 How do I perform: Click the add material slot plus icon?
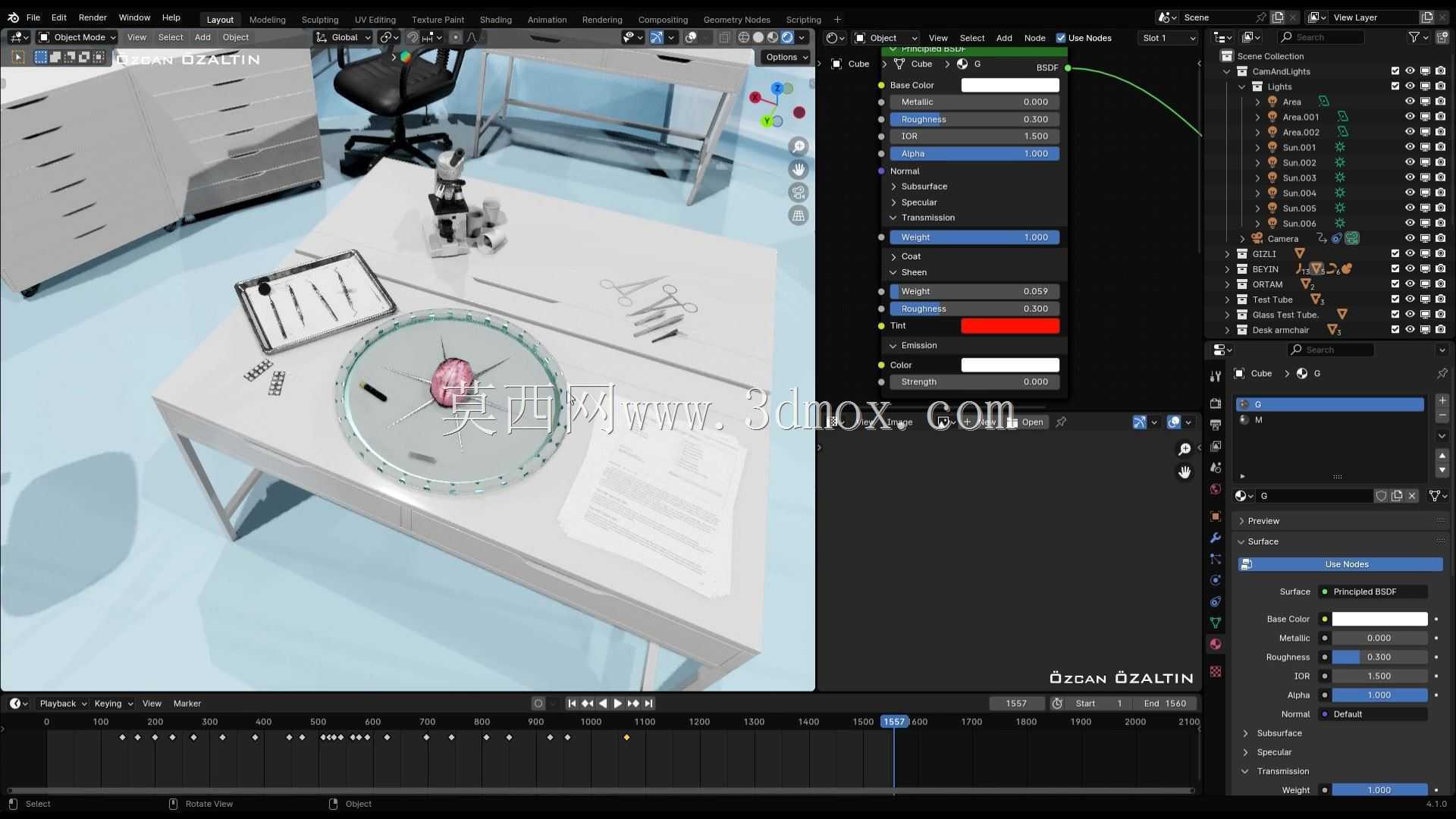point(1442,400)
